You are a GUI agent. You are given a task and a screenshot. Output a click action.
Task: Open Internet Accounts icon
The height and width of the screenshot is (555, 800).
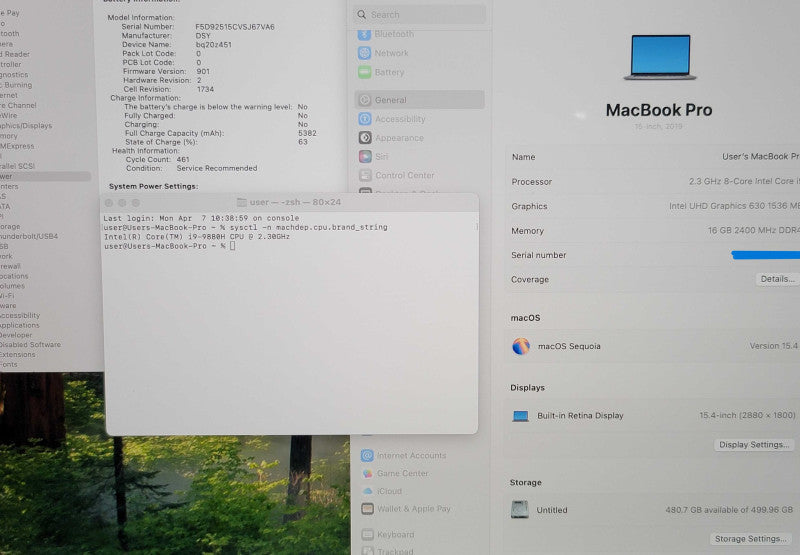pyautogui.click(x=367, y=456)
